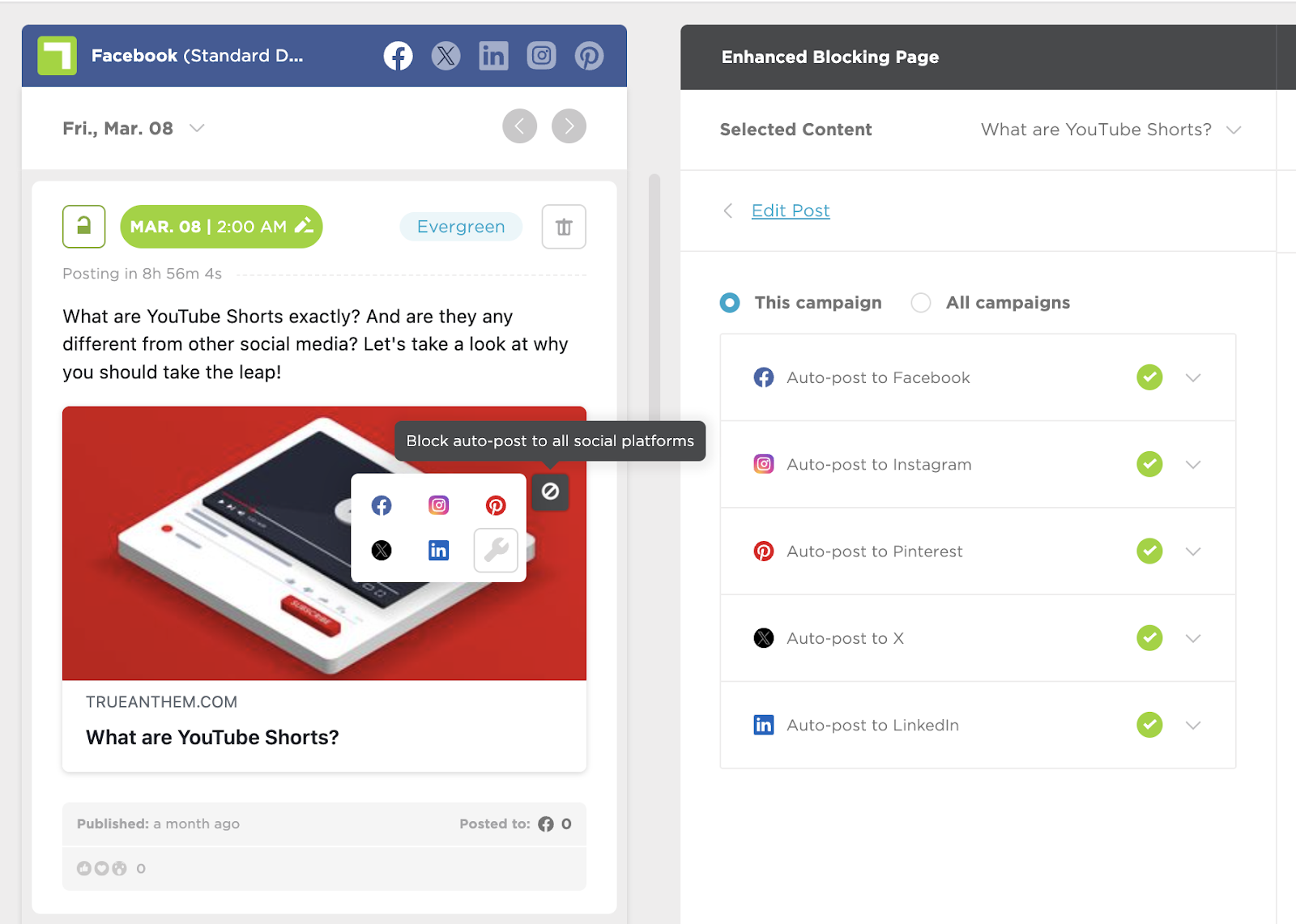
Task: Expand the Auto-post to Pinterest row chevron
Action: coord(1193,551)
